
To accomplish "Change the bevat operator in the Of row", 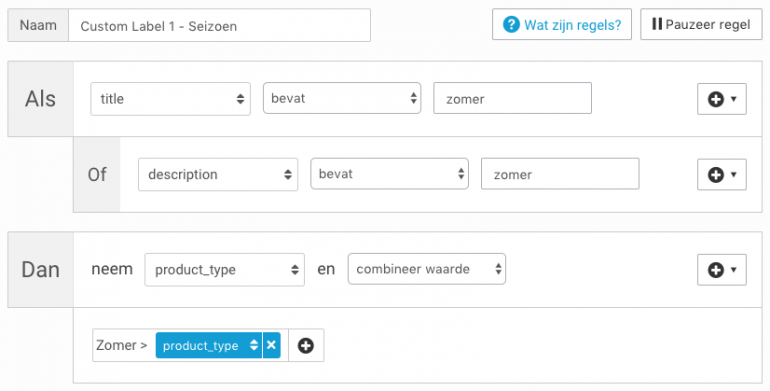I will [x=389, y=174].
